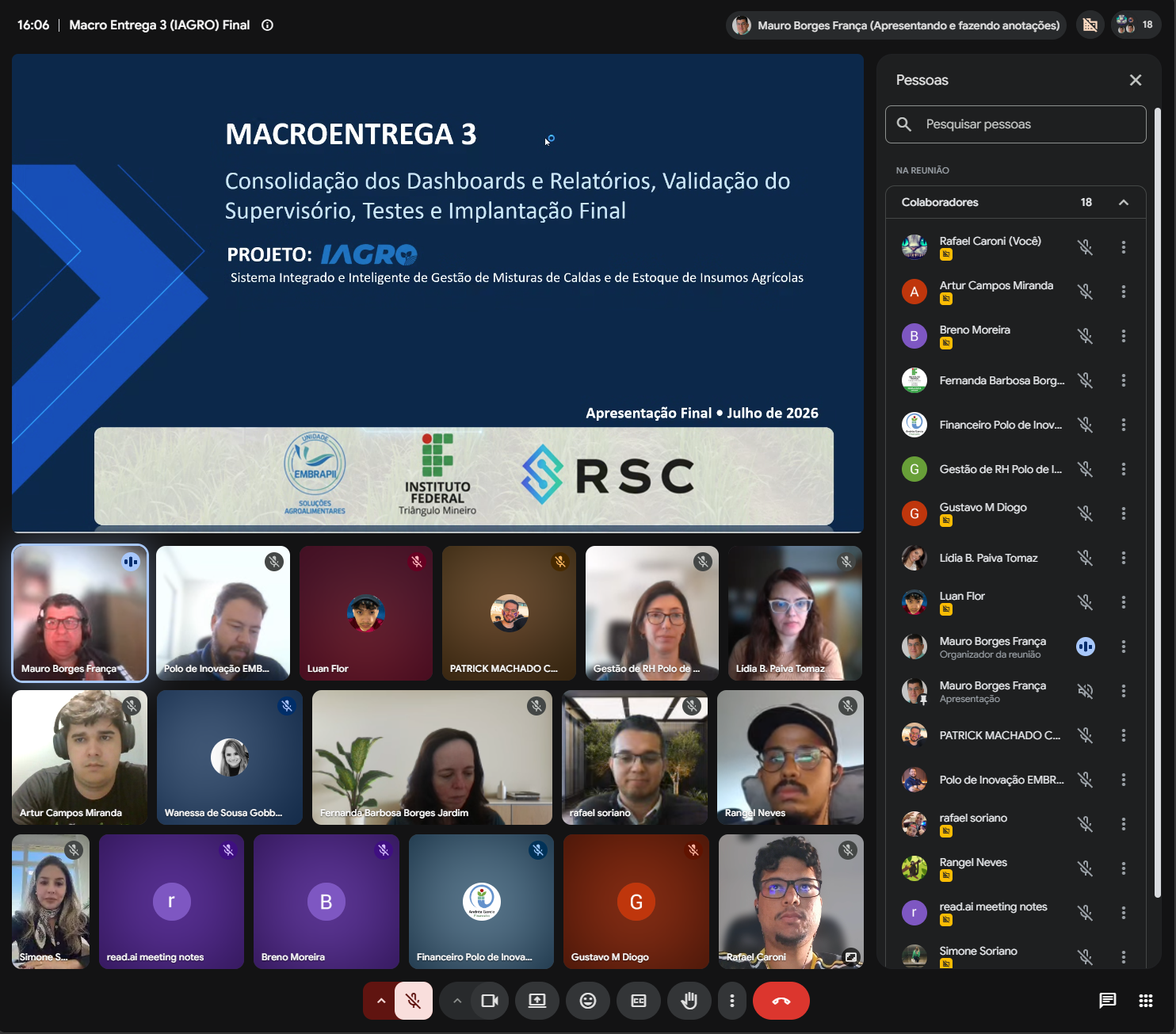Open the activities grid icon
The width and height of the screenshot is (1176, 1034).
point(1146,1001)
